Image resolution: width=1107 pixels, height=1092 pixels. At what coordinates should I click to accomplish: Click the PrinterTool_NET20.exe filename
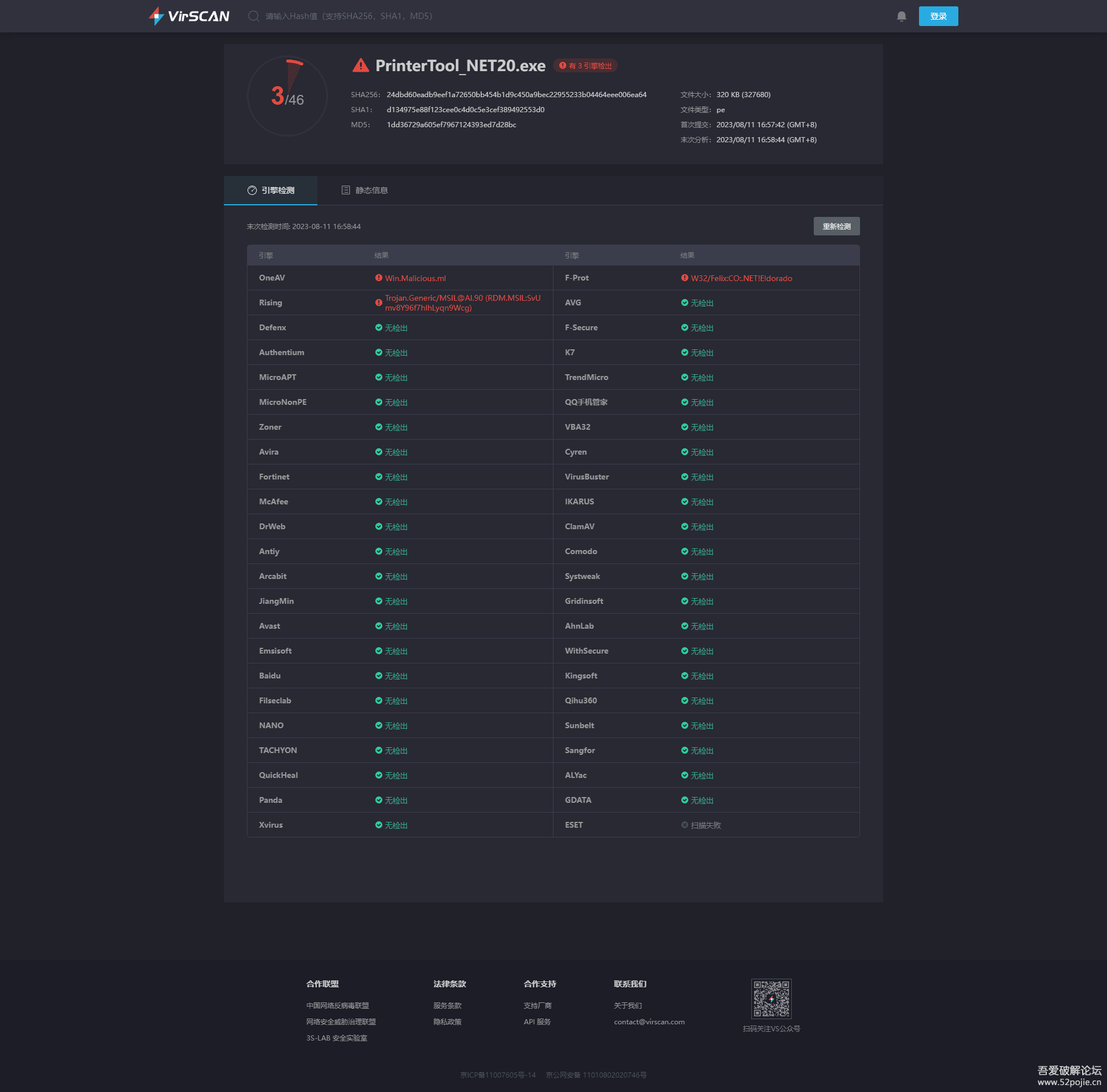460,65
